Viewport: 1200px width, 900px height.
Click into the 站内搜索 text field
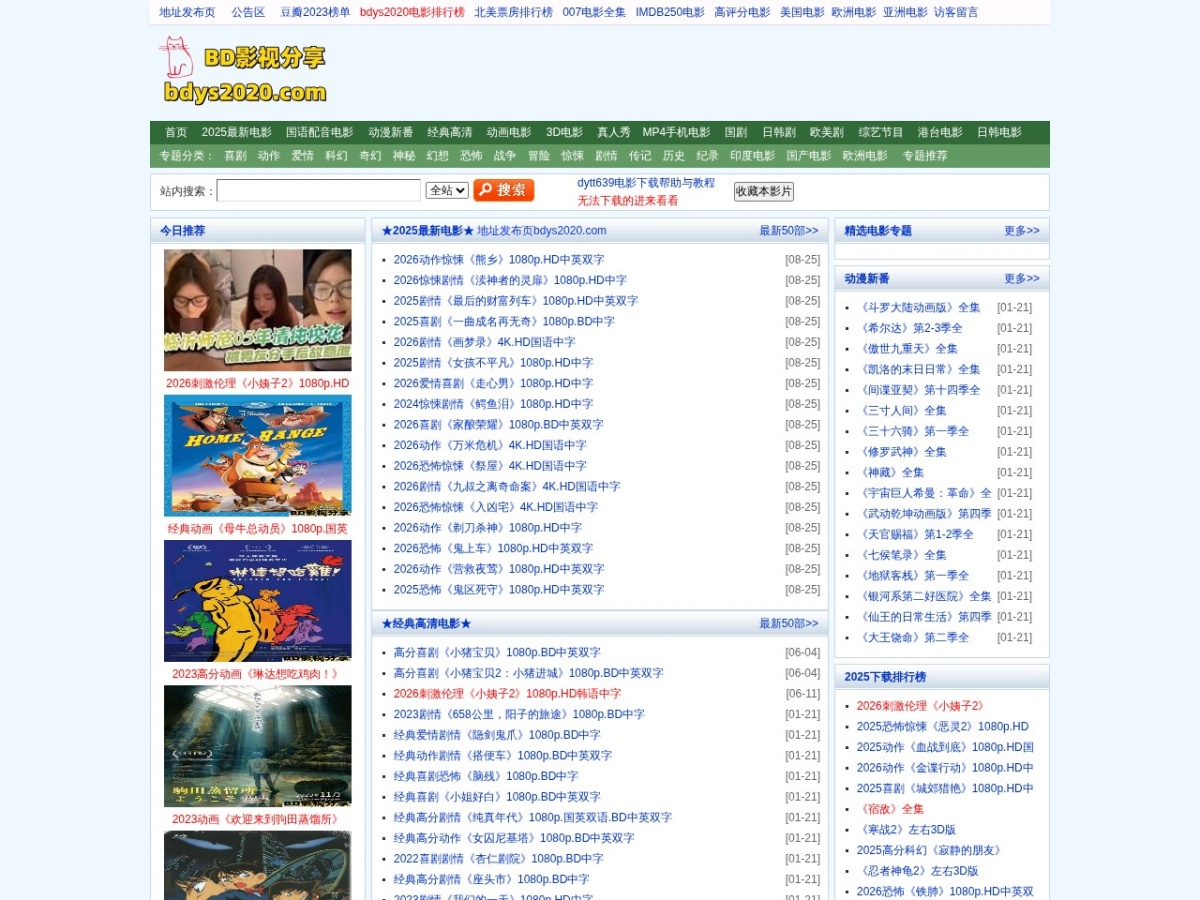pos(319,190)
